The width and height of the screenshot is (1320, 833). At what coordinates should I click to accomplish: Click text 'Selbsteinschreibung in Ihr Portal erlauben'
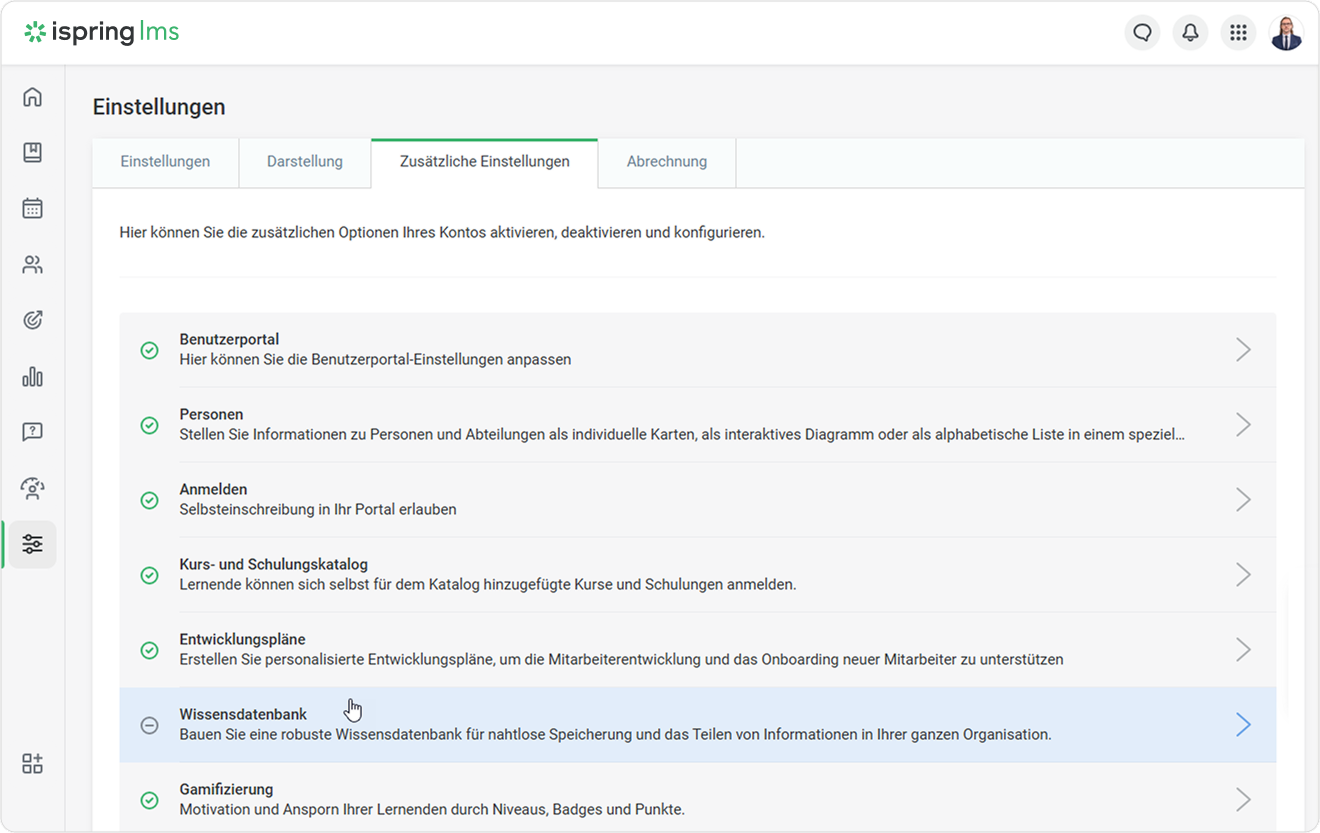pos(318,510)
